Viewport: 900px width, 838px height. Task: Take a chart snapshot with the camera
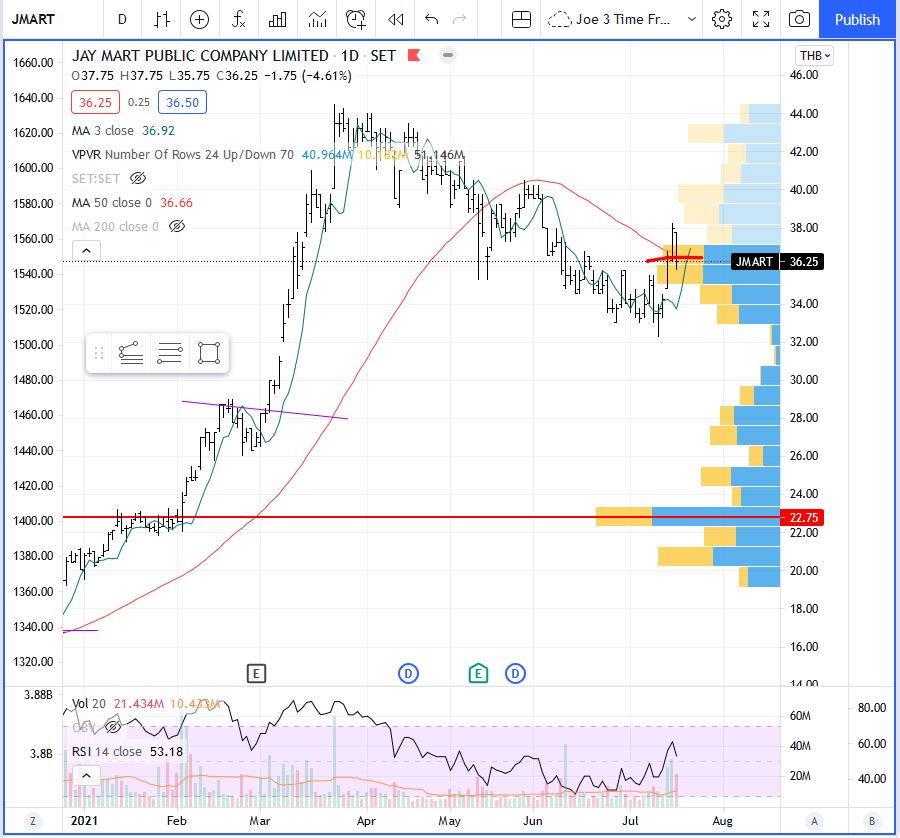point(799,20)
